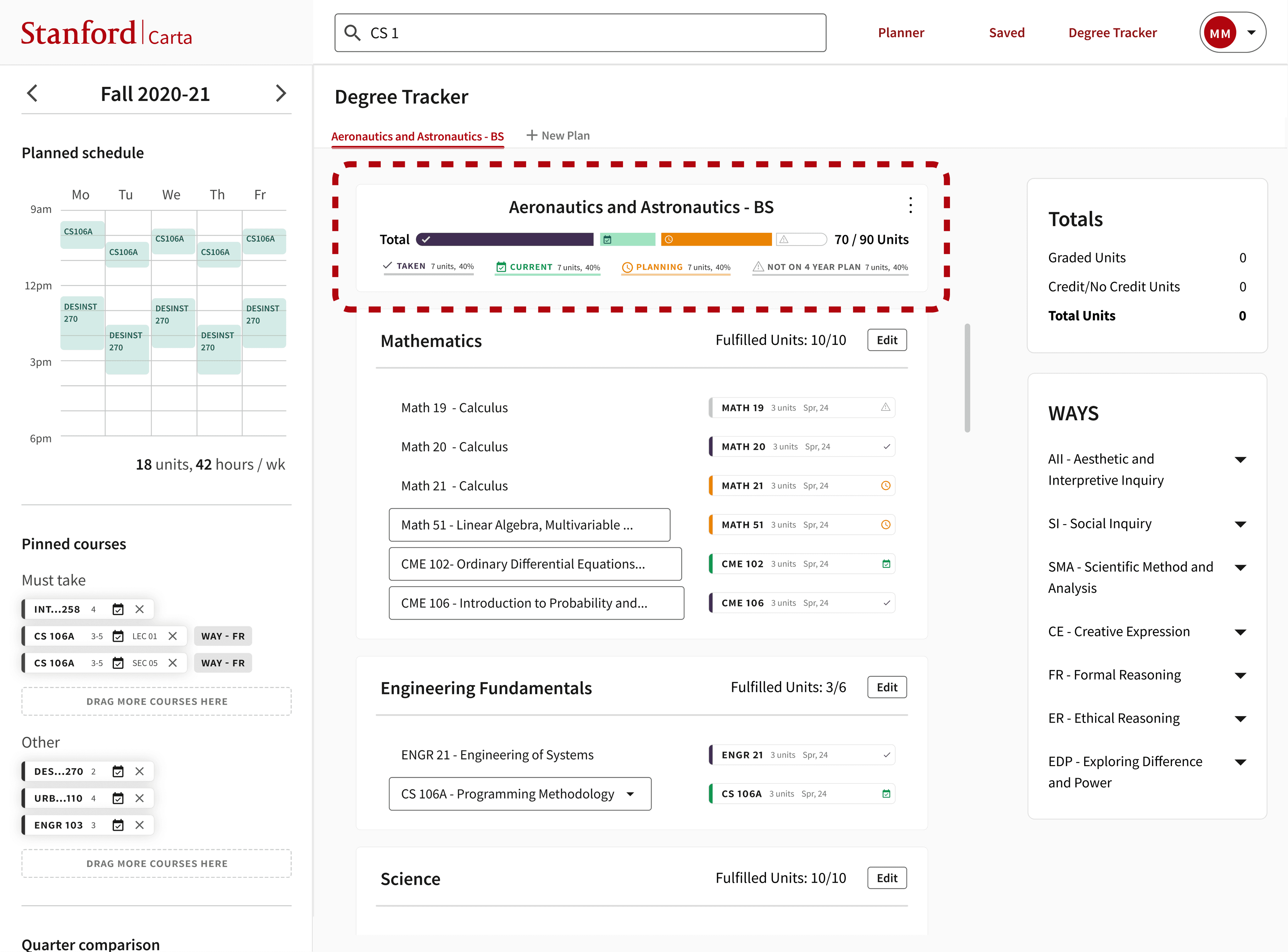Viewport: 1288px width, 952px height.
Task: Select Aeronautics and Astronautics - BS tab
Action: point(417,137)
